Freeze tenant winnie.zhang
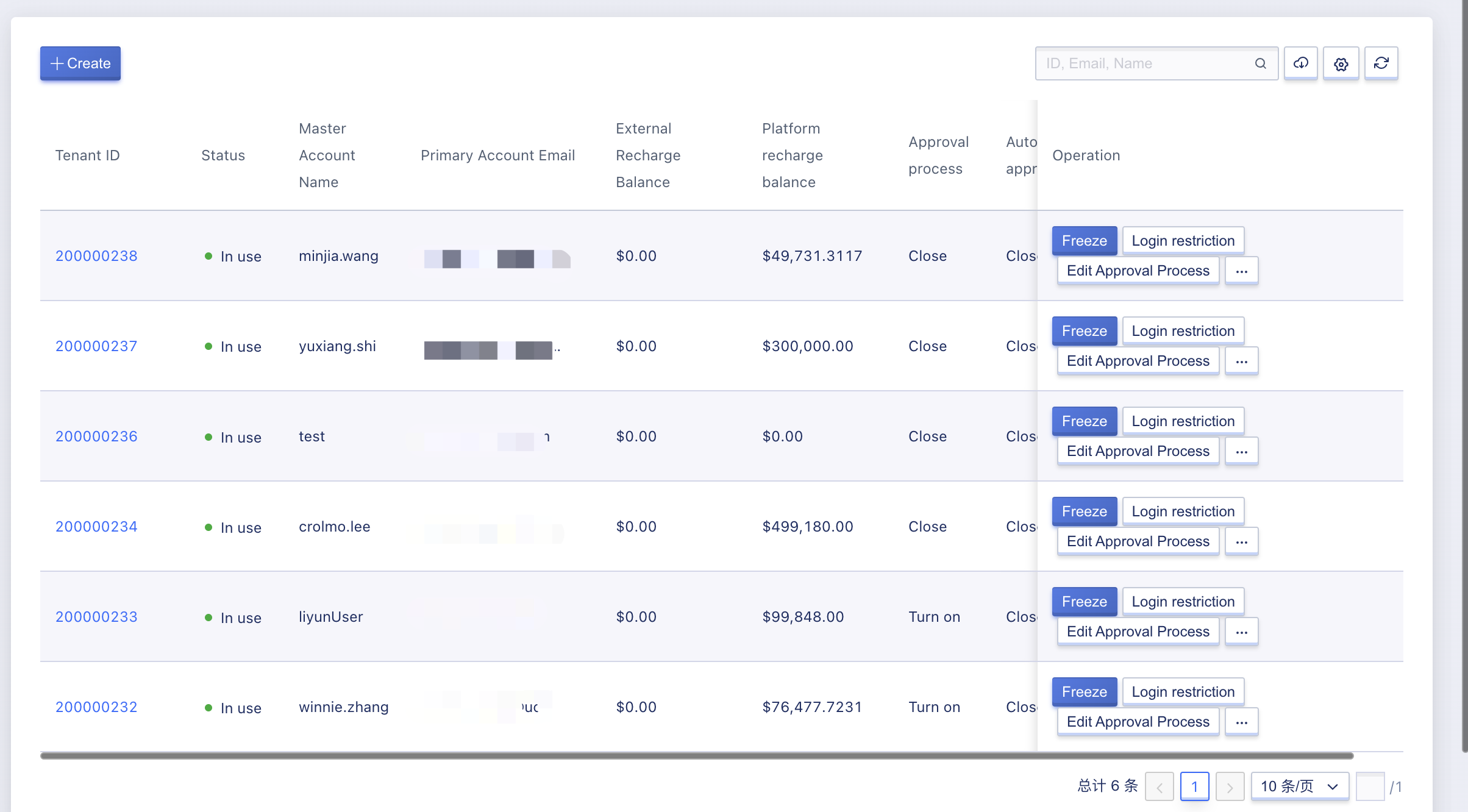Image resolution: width=1468 pixels, height=812 pixels. (x=1085, y=692)
